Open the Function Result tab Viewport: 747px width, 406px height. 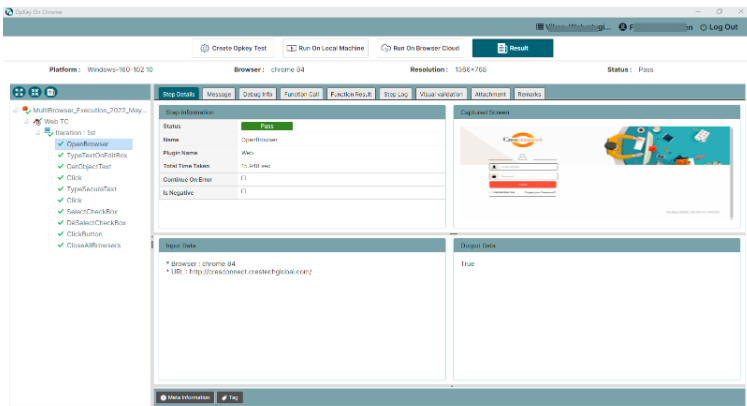(351, 94)
